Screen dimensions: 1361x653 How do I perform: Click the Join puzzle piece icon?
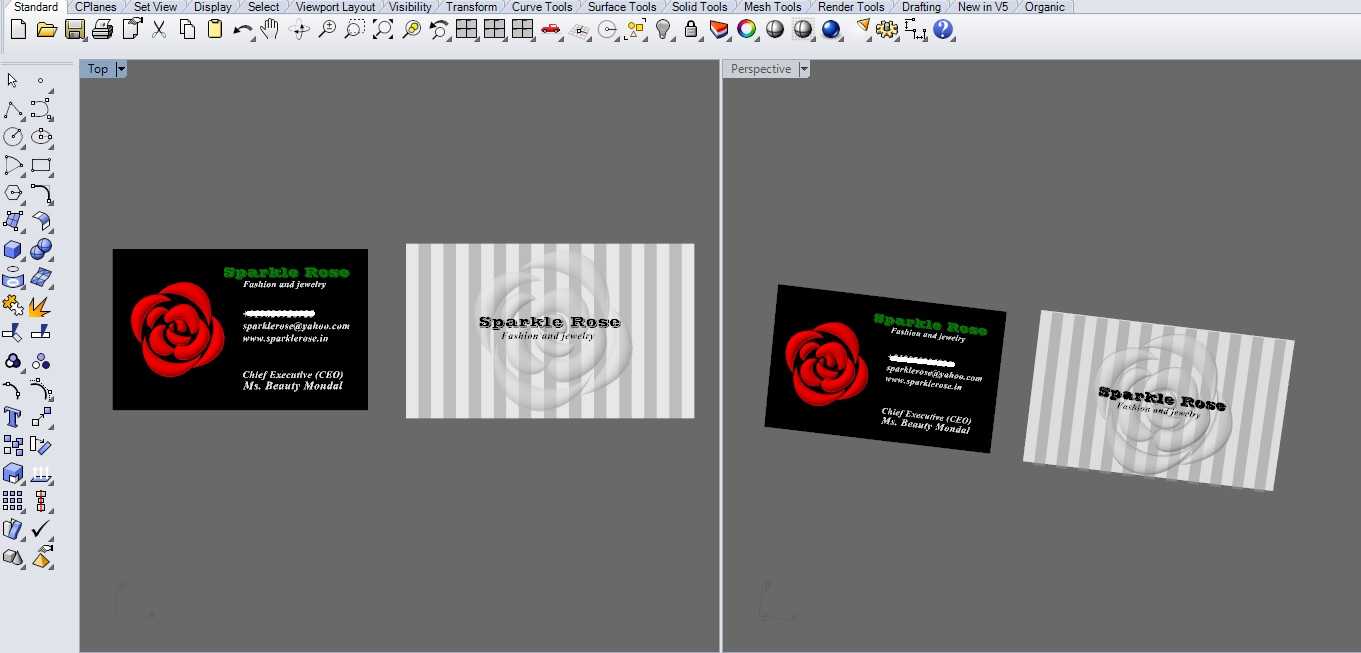13,305
